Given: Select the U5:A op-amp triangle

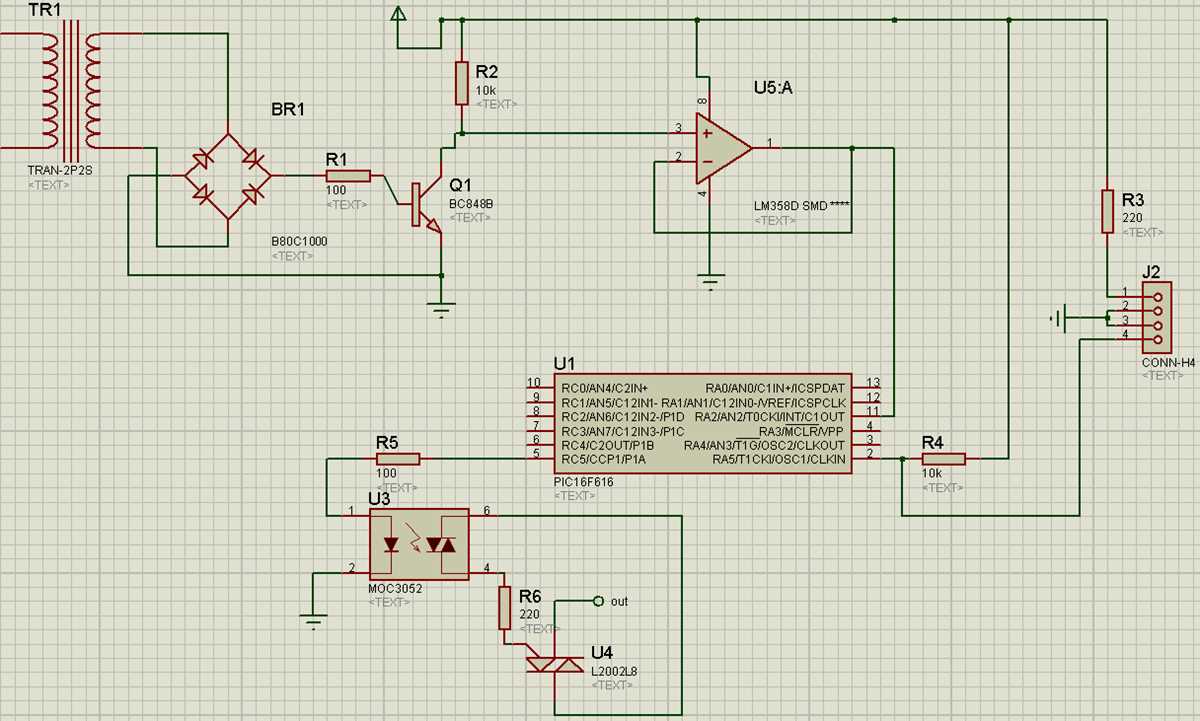Looking at the screenshot, I should (x=724, y=146).
